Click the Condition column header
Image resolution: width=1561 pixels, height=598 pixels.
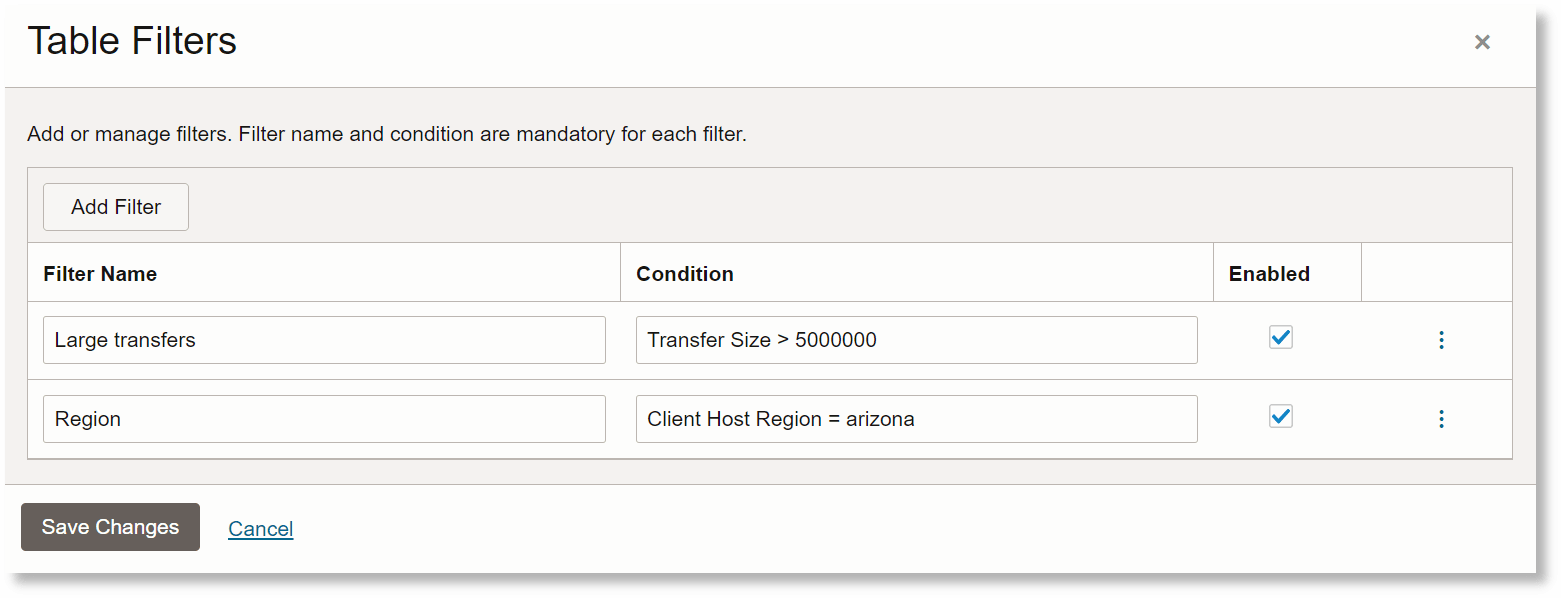(x=685, y=273)
